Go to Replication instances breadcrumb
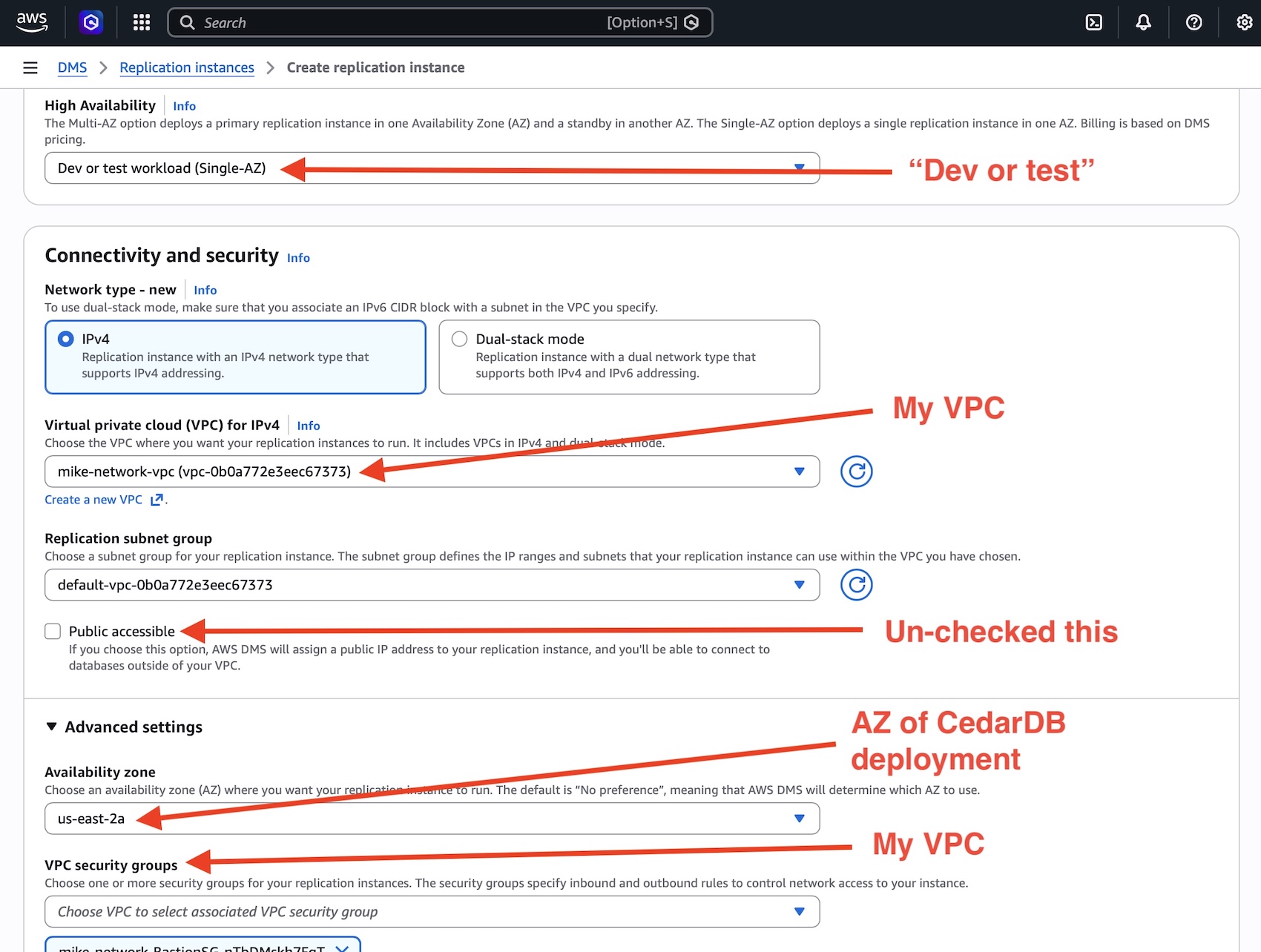 [x=187, y=67]
